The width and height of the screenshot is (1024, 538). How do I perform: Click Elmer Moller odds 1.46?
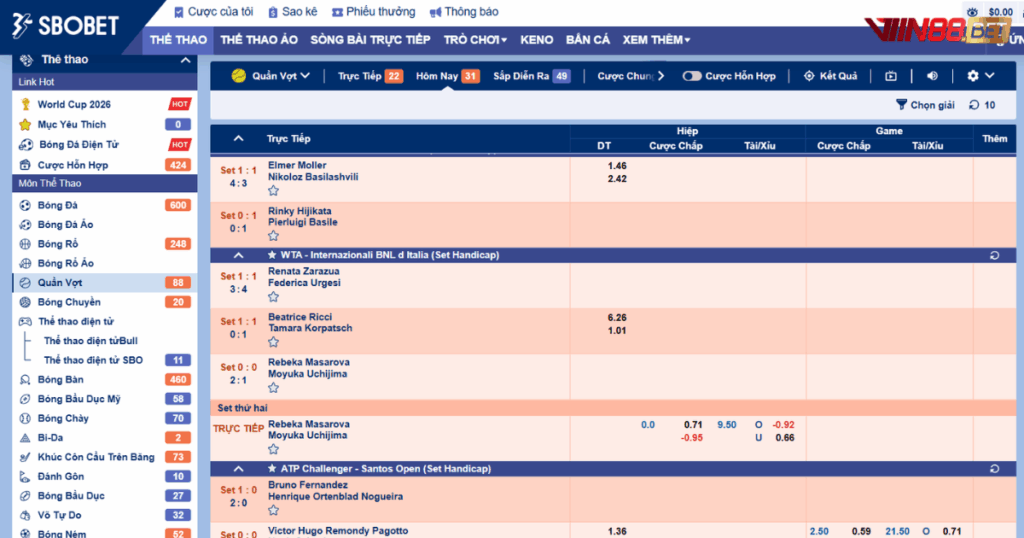617,166
